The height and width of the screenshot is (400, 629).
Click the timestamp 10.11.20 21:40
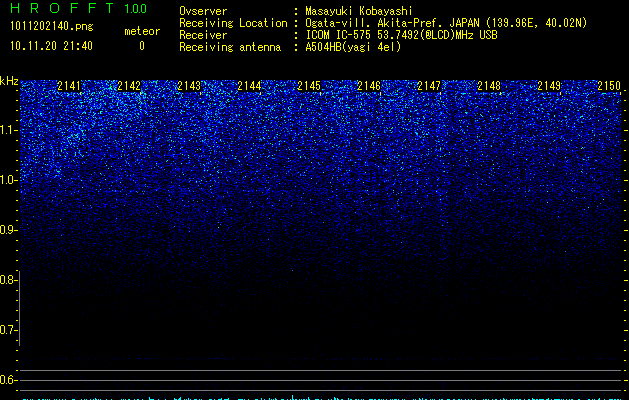(x=51, y=46)
